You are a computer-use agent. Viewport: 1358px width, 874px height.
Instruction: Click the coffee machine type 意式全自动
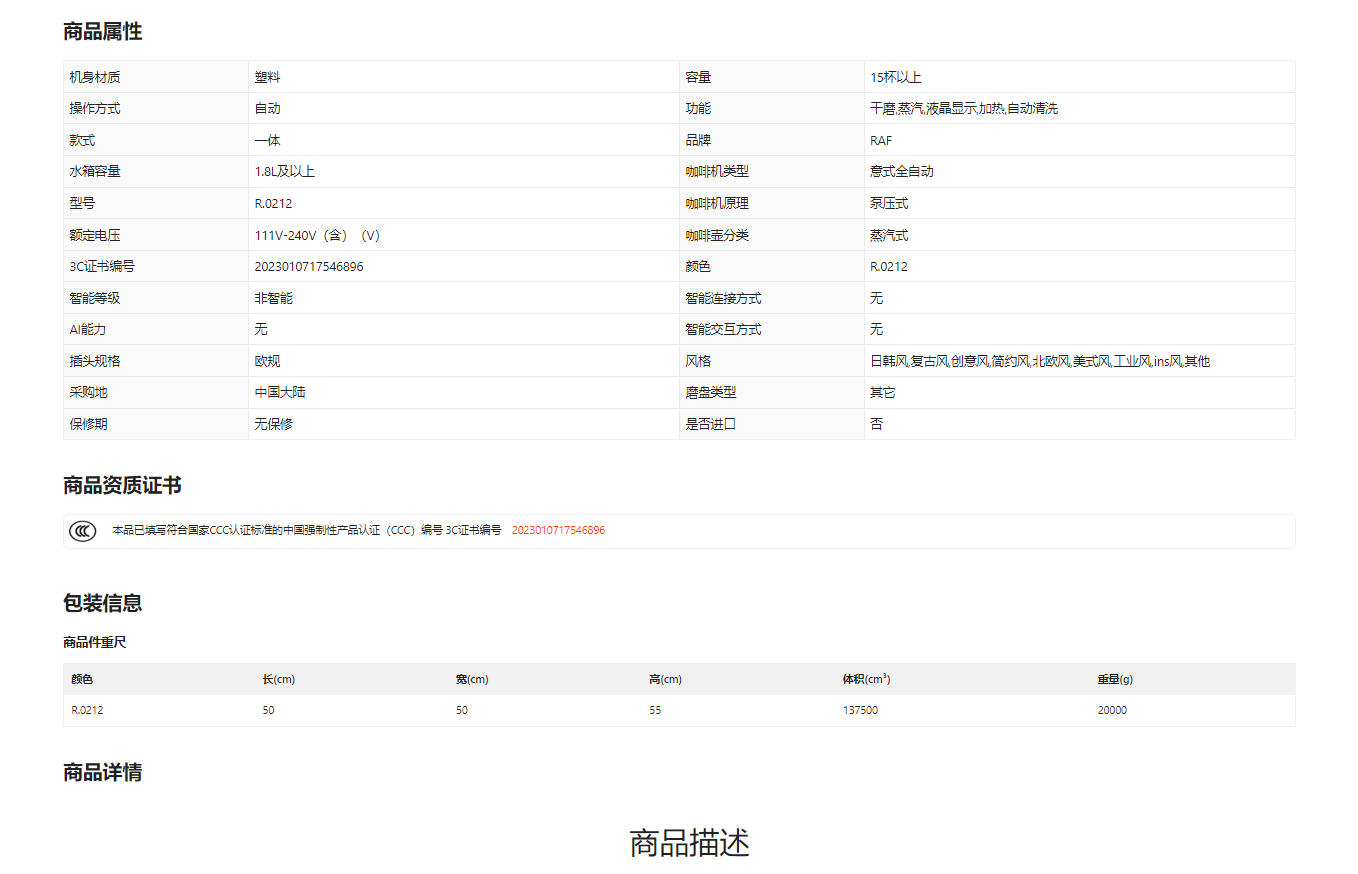pyautogui.click(x=902, y=172)
